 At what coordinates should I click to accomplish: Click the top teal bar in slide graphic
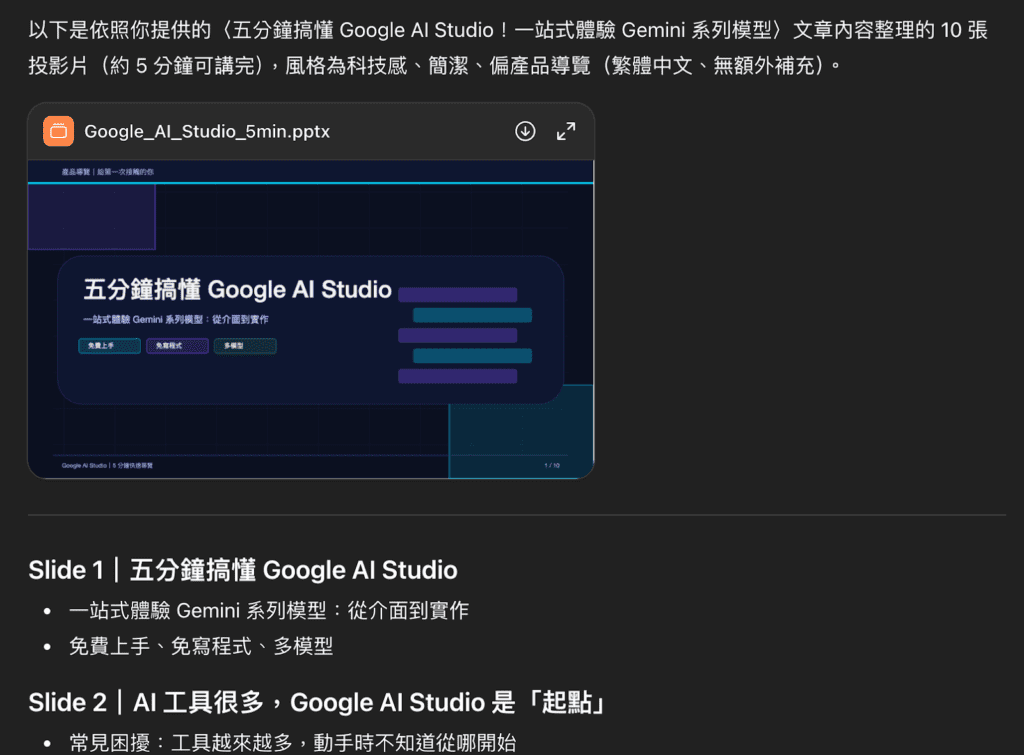click(472, 315)
